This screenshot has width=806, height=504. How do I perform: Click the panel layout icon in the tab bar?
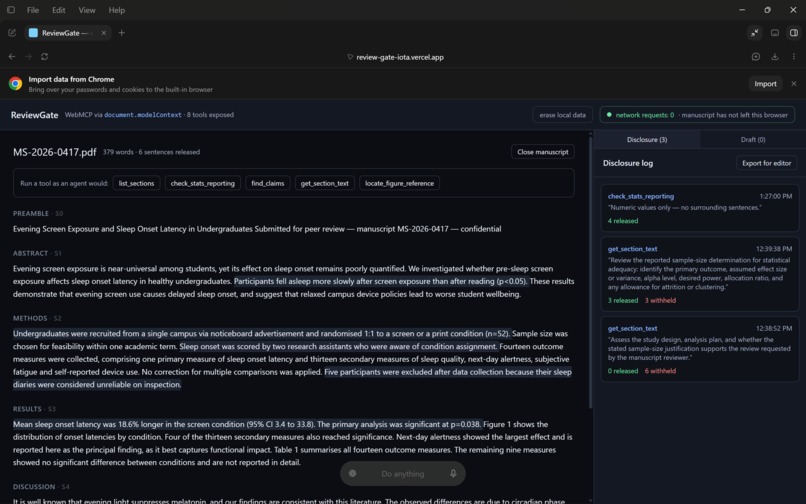point(775,33)
